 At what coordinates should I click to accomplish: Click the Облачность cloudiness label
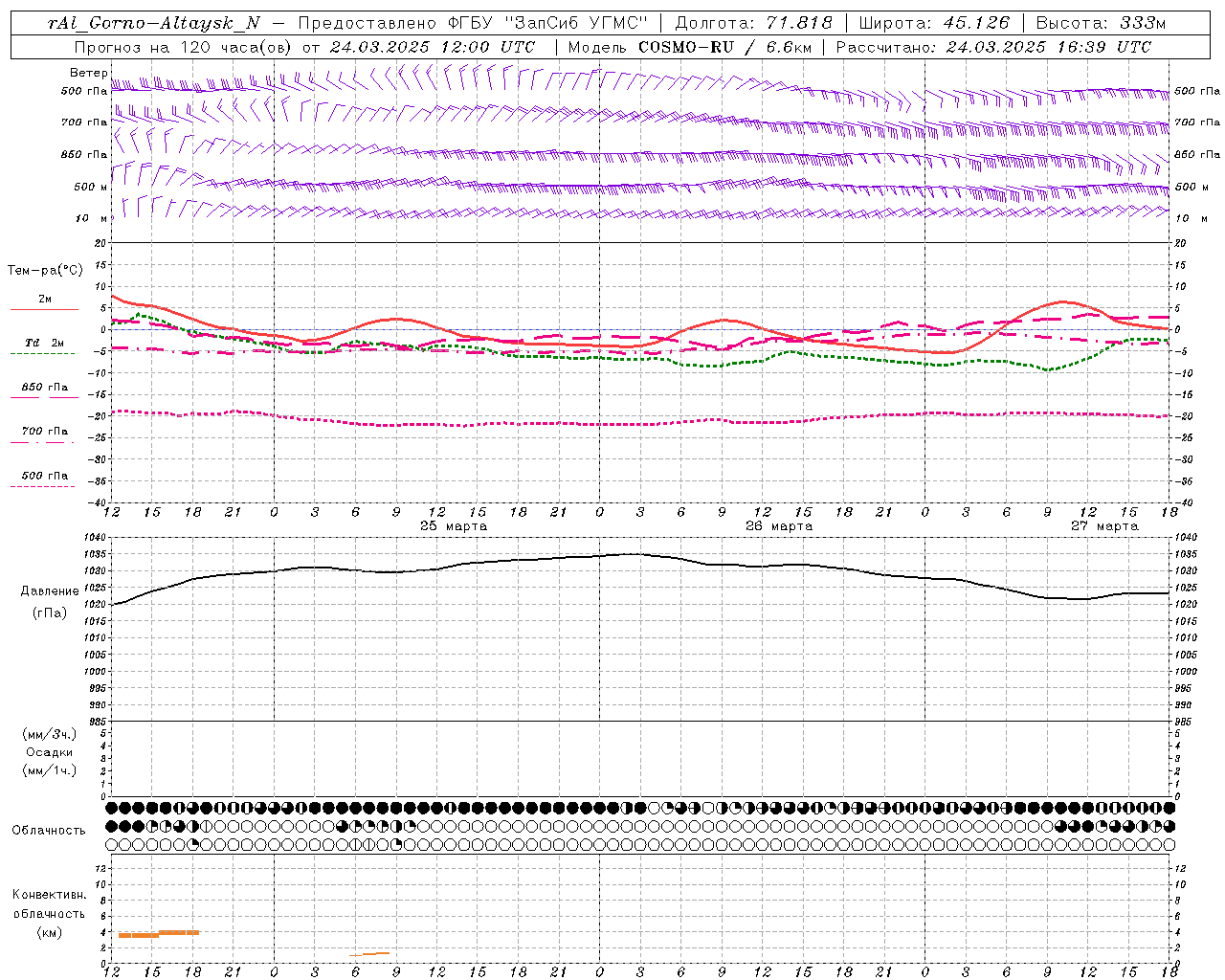(x=49, y=831)
